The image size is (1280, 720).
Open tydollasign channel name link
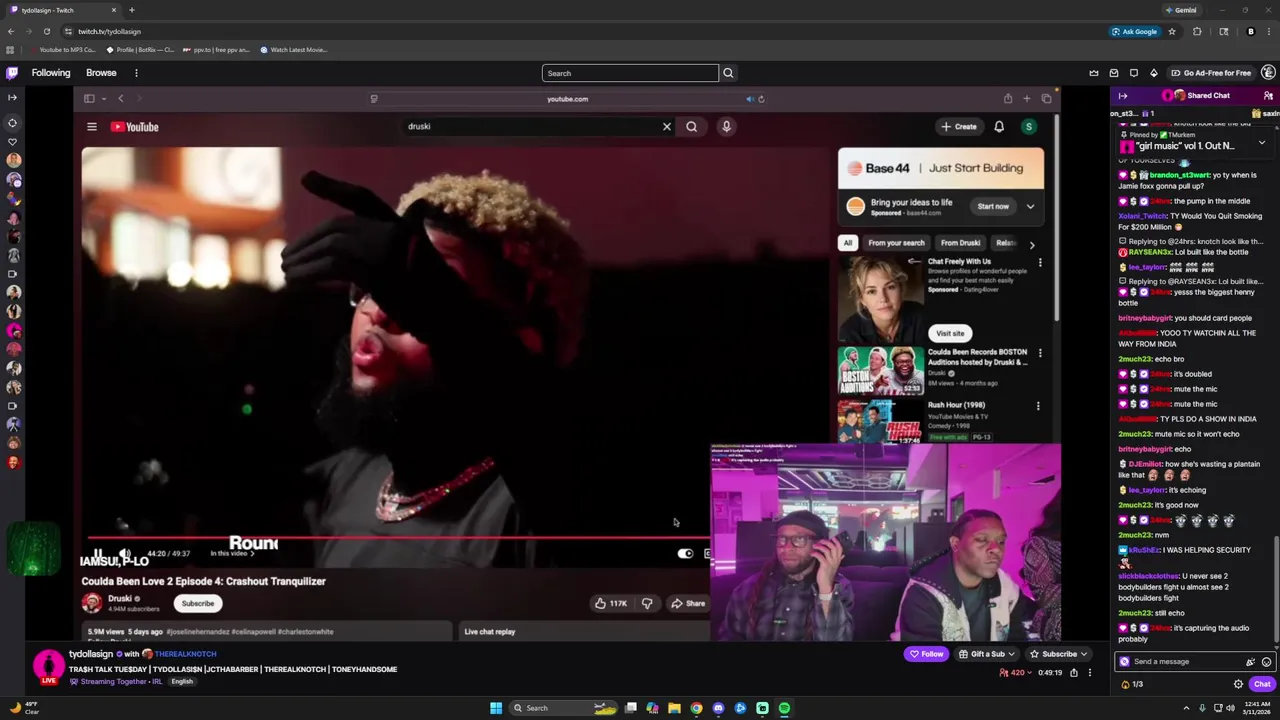[91, 654]
